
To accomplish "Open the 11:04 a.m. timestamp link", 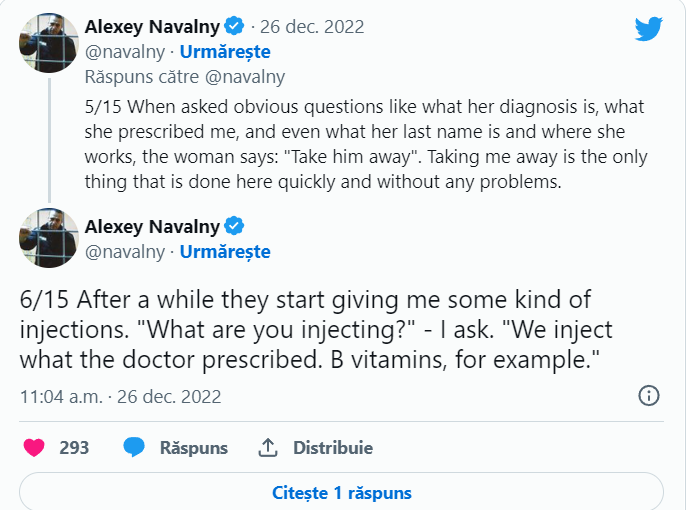I will coord(60,396).
